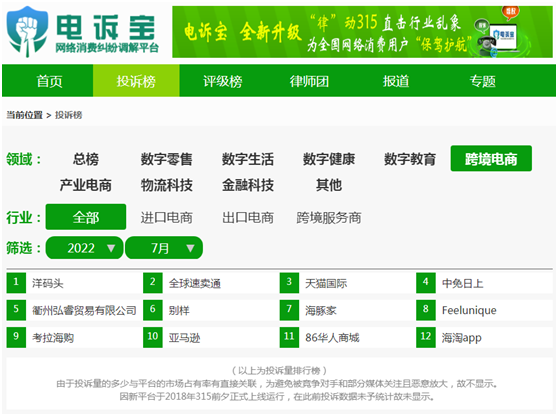Screen dimensions: 558x416
Task: Click the rank 1 badge beside 洋码头
Action: click(16, 283)
